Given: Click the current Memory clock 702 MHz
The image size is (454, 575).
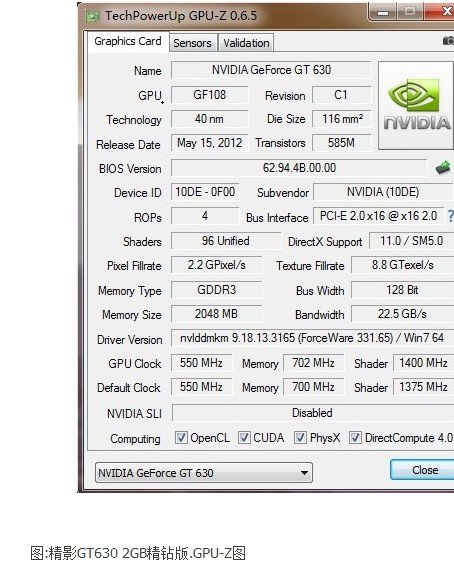Looking at the screenshot, I should pos(314,363).
